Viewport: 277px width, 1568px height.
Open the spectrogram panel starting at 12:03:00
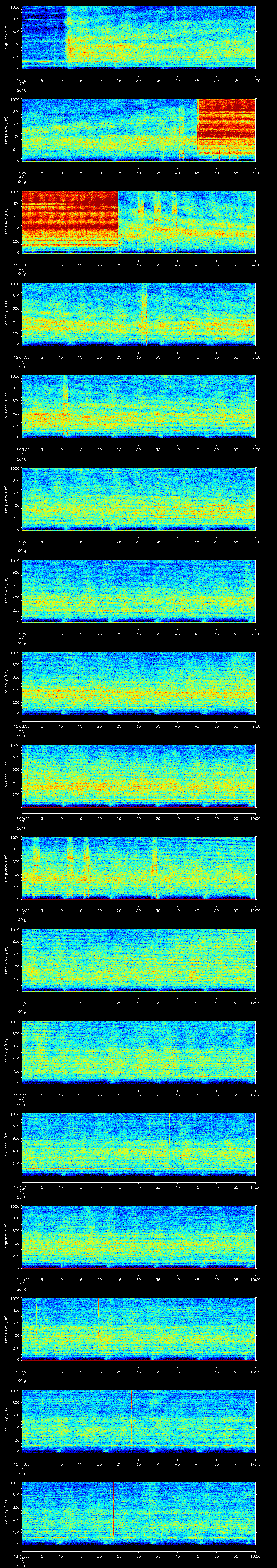point(138,222)
